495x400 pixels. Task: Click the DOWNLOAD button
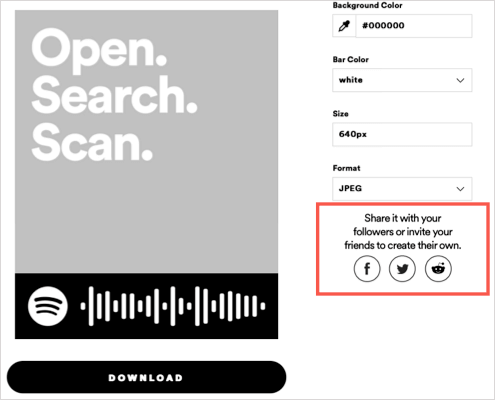click(146, 377)
